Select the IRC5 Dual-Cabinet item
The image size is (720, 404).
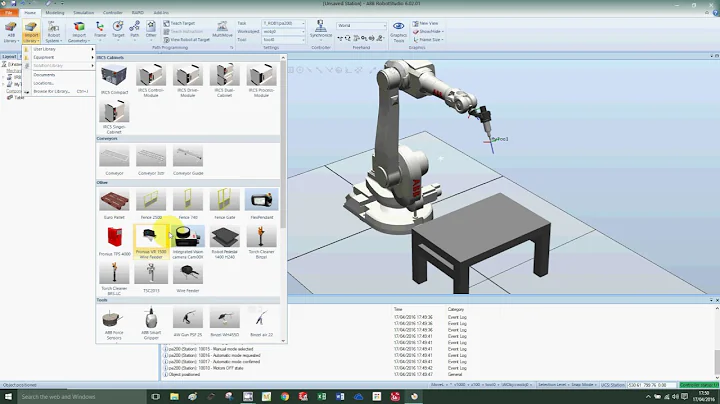[225, 80]
